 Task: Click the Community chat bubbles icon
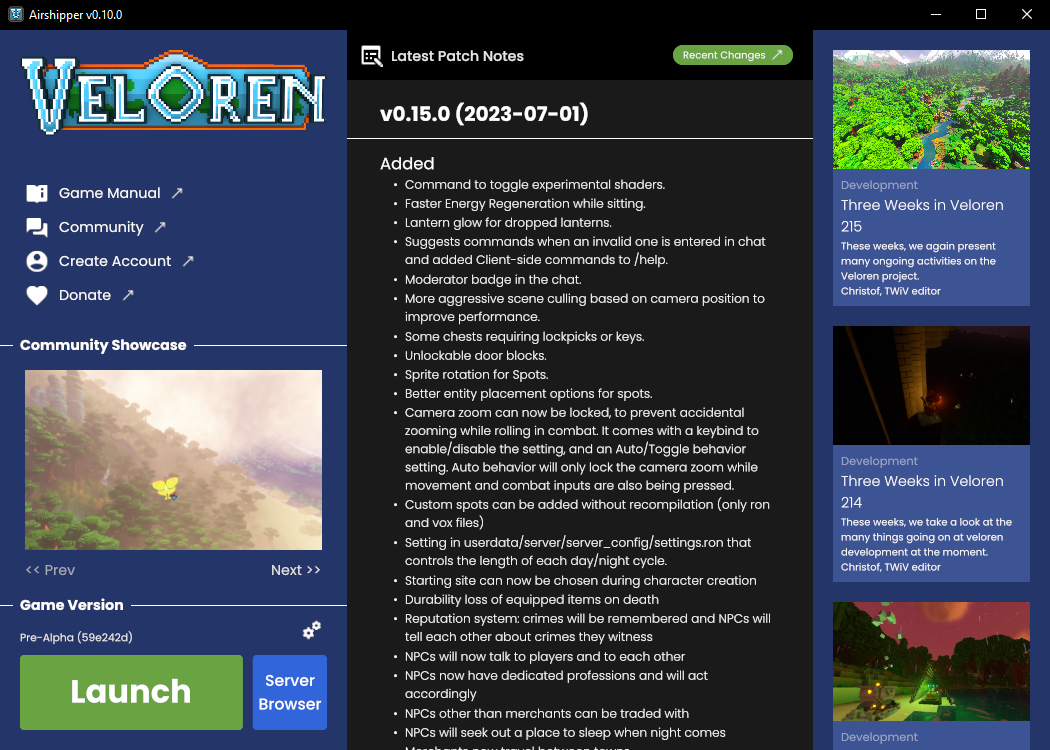click(x=37, y=228)
